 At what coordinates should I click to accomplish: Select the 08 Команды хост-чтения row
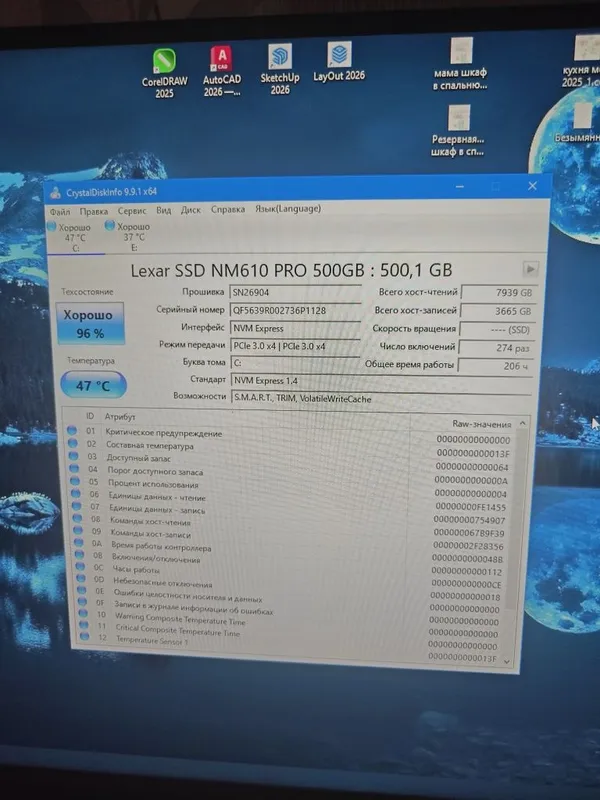click(291, 524)
